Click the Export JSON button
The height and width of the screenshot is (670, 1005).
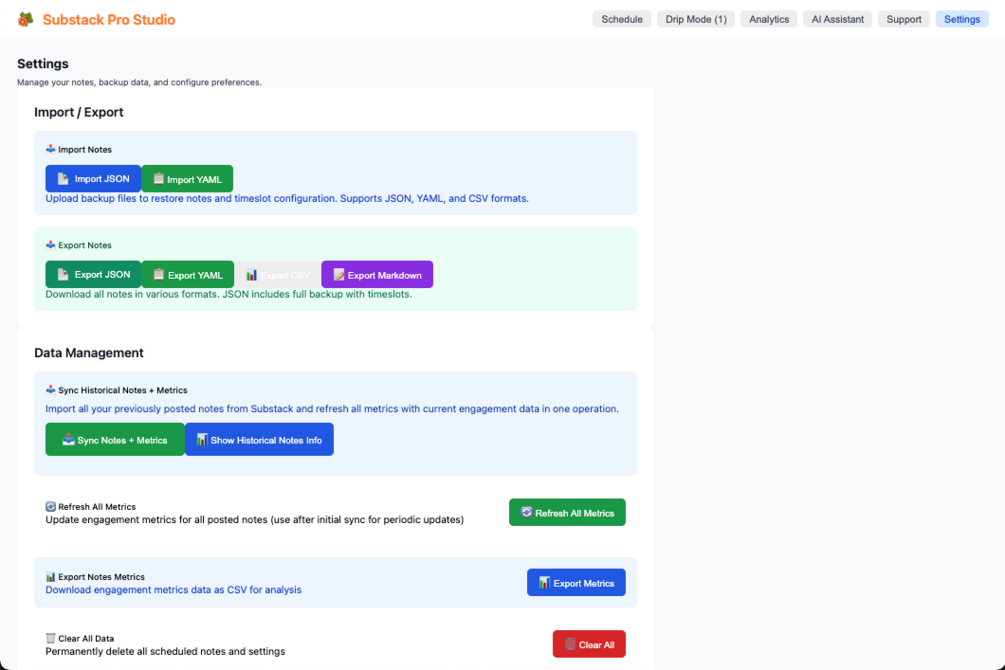[x=93, y=274]
